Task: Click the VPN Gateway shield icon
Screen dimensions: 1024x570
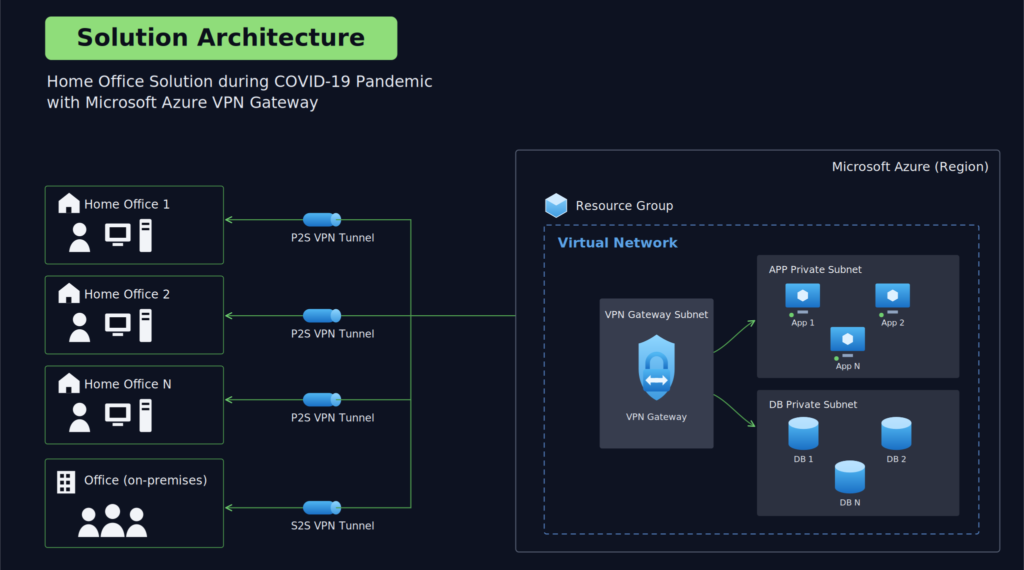Action: tap(656, 368)
